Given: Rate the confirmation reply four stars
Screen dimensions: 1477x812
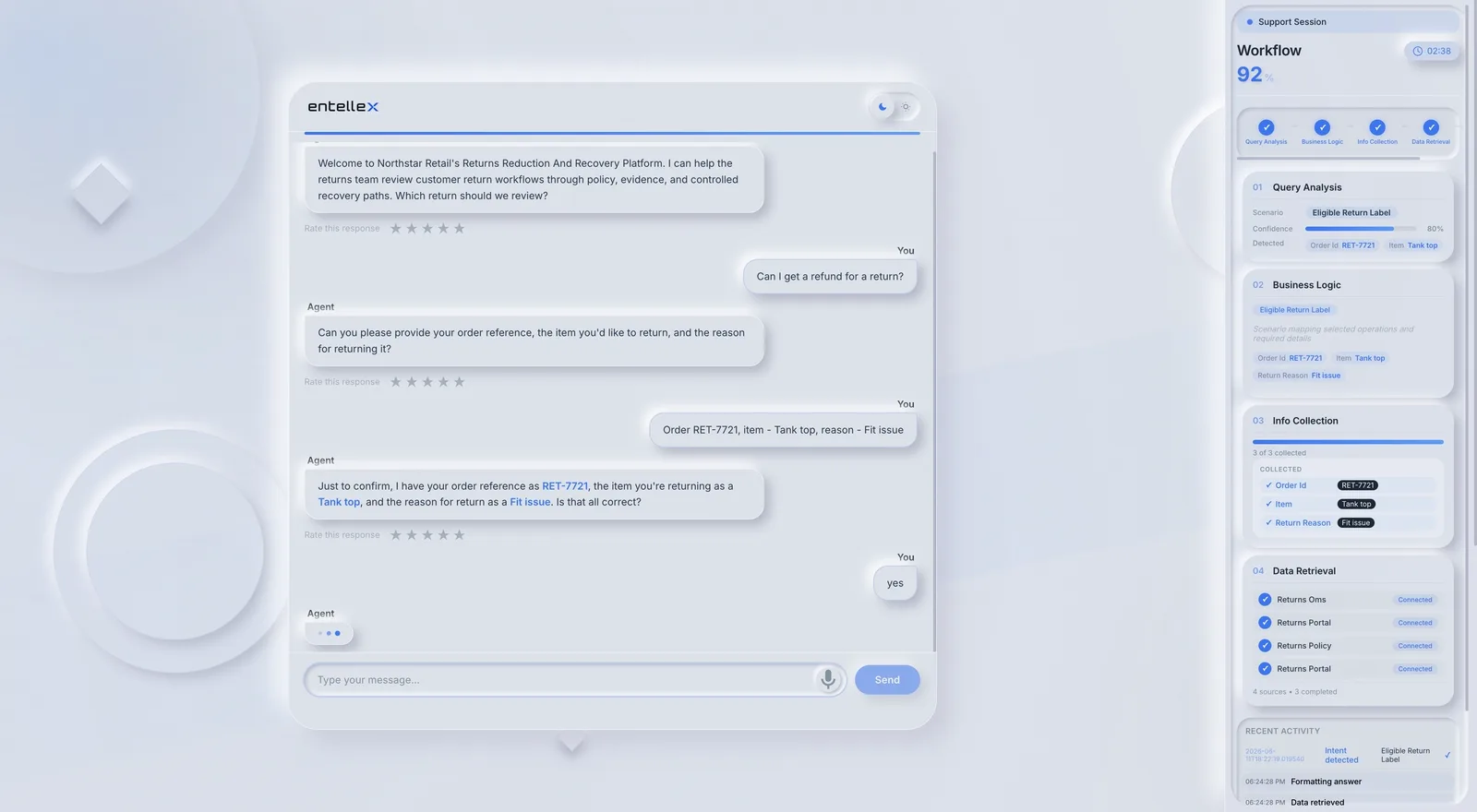Looking at the screenshot, I should pyautogui.click(x=443, y=535).
